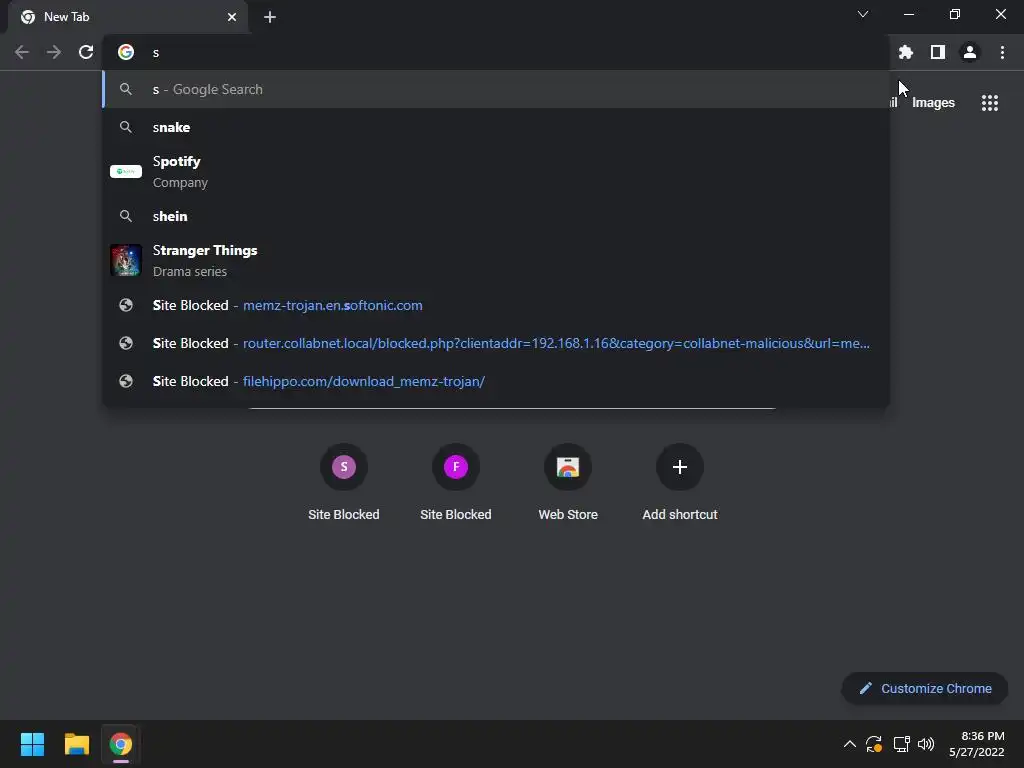
Task: Open router.collabnet.local blocked suggestion
Action: pos(496,343)
